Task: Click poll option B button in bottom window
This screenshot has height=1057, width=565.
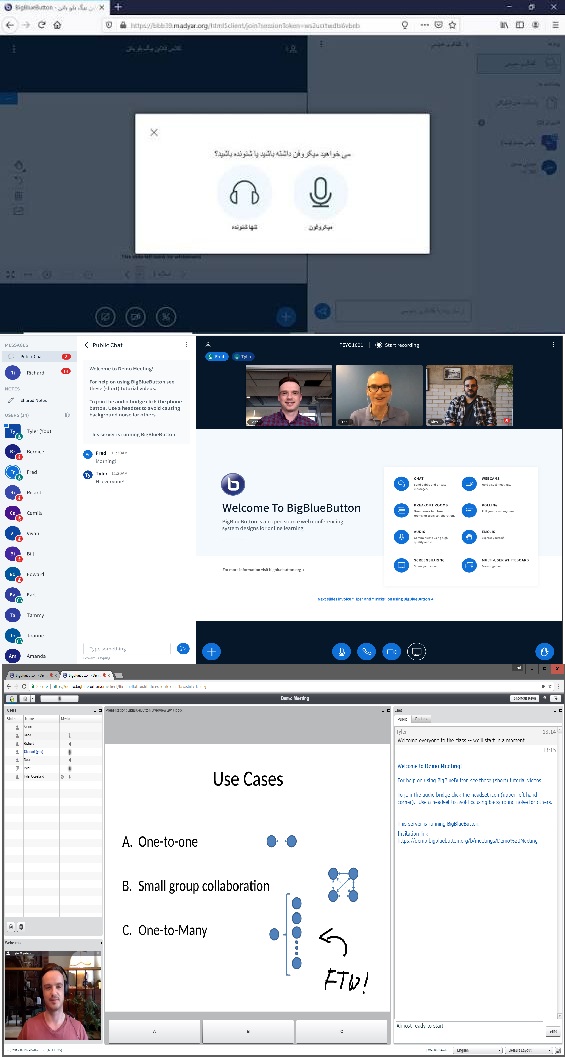Action: (248, 1031)
